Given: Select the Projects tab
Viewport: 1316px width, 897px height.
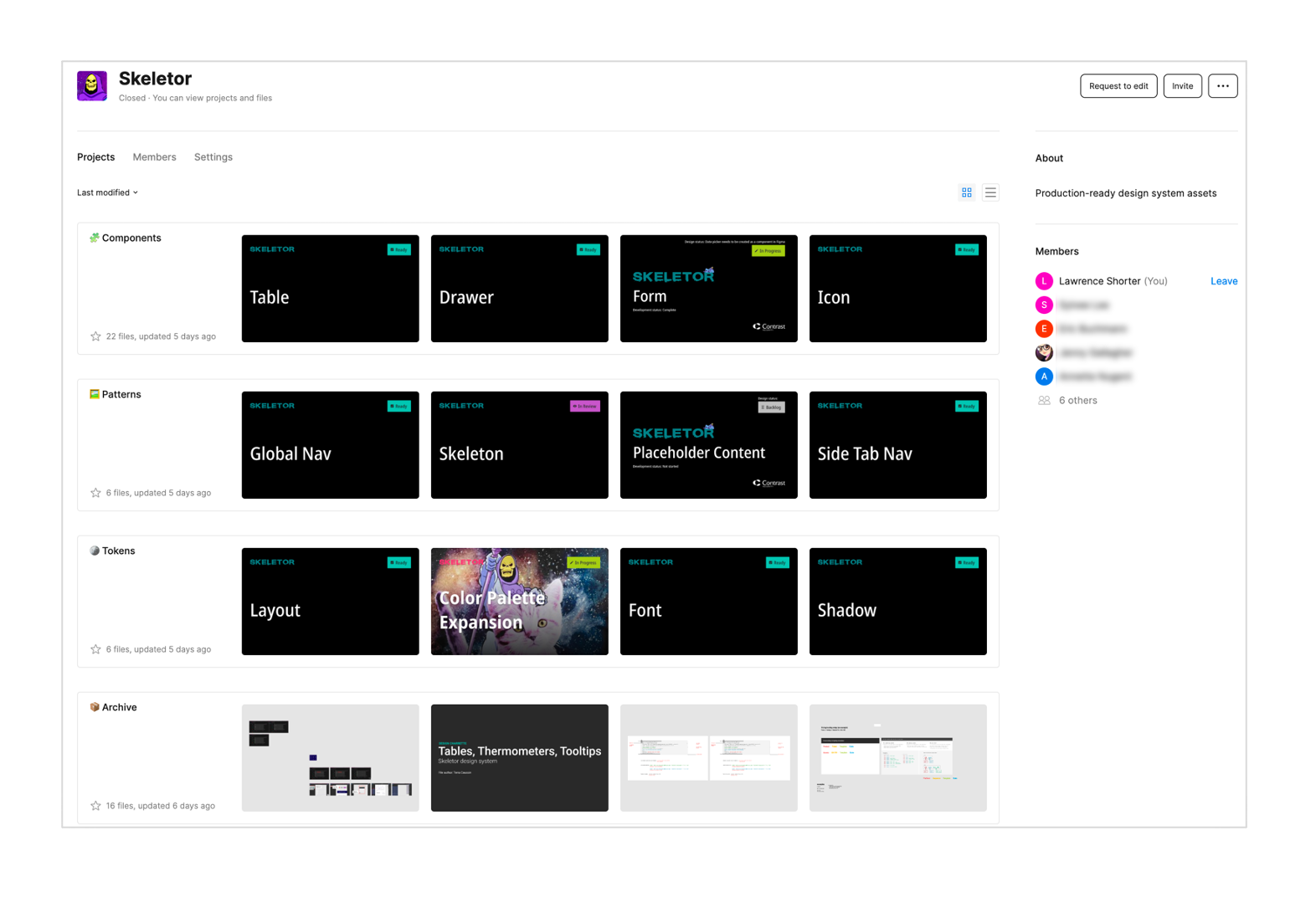Looking at the screenshot, I should tap(95, 157).
